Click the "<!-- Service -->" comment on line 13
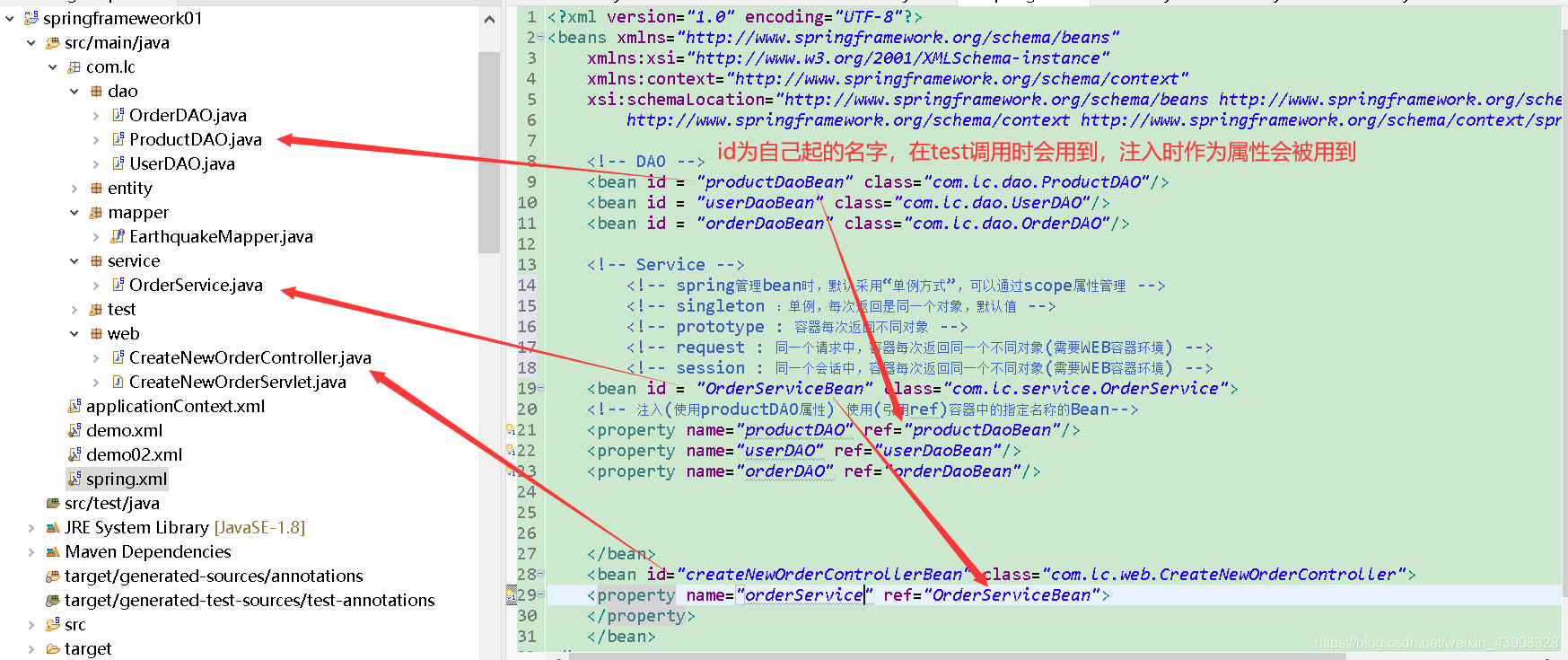This screenshot has height=660, width=1568. 666,264
